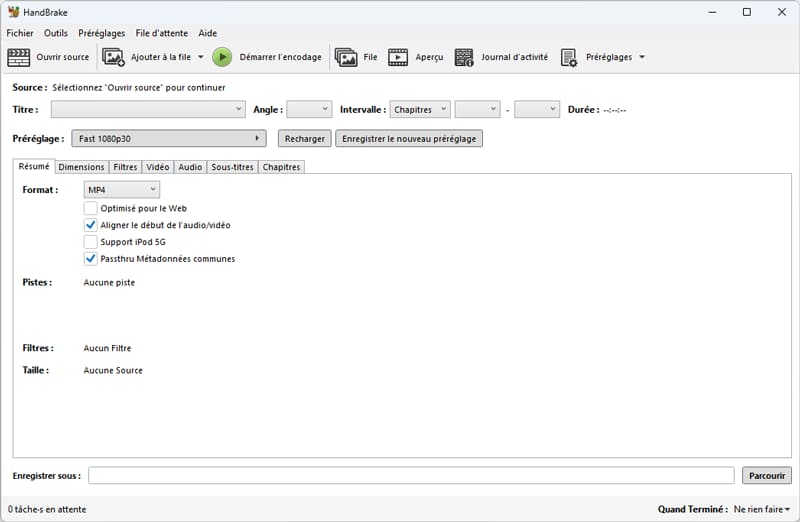Click the Ajouter à la file icon

(x=114, y=57)
